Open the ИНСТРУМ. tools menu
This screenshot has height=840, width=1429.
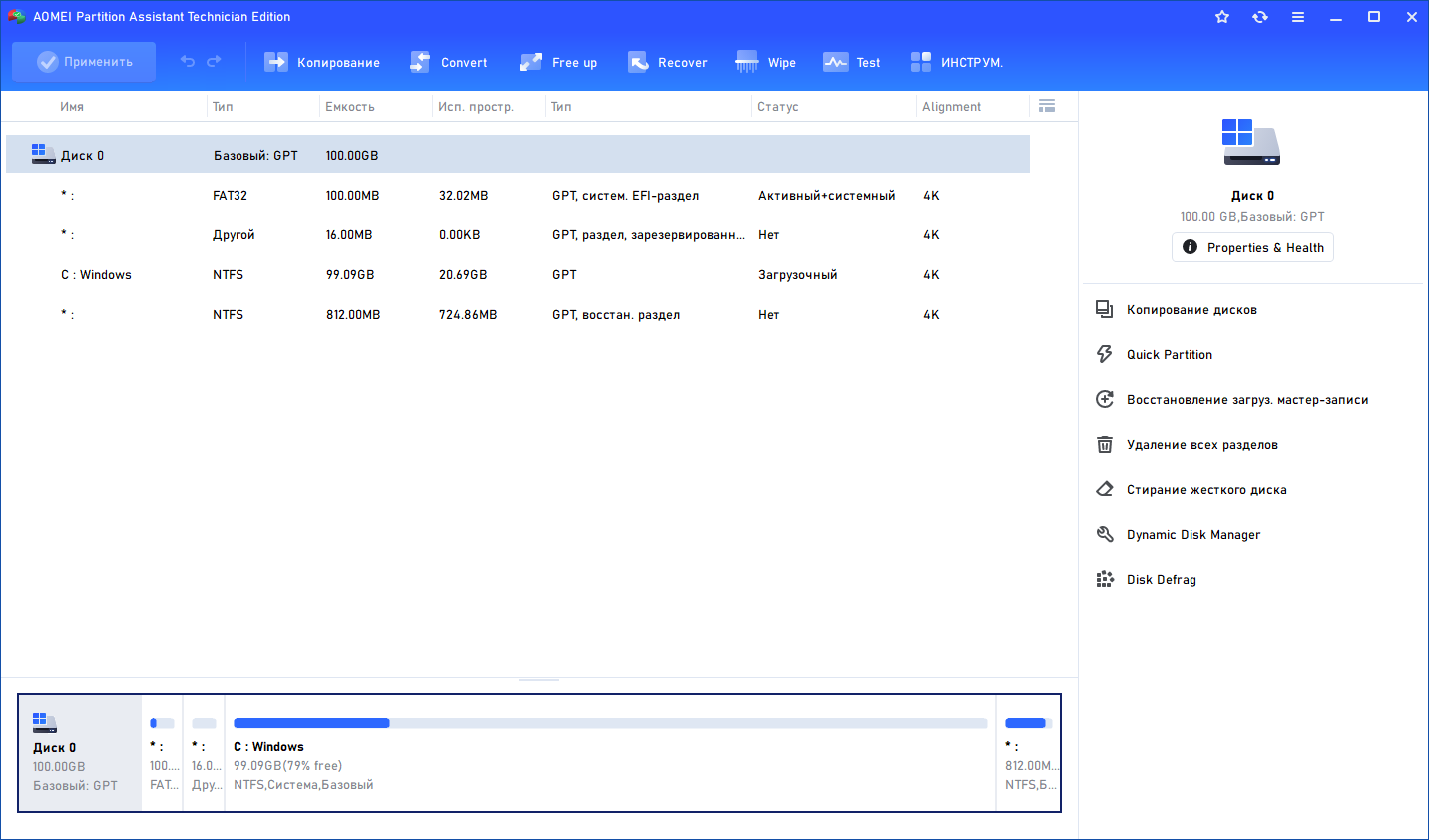coord(957,62)
